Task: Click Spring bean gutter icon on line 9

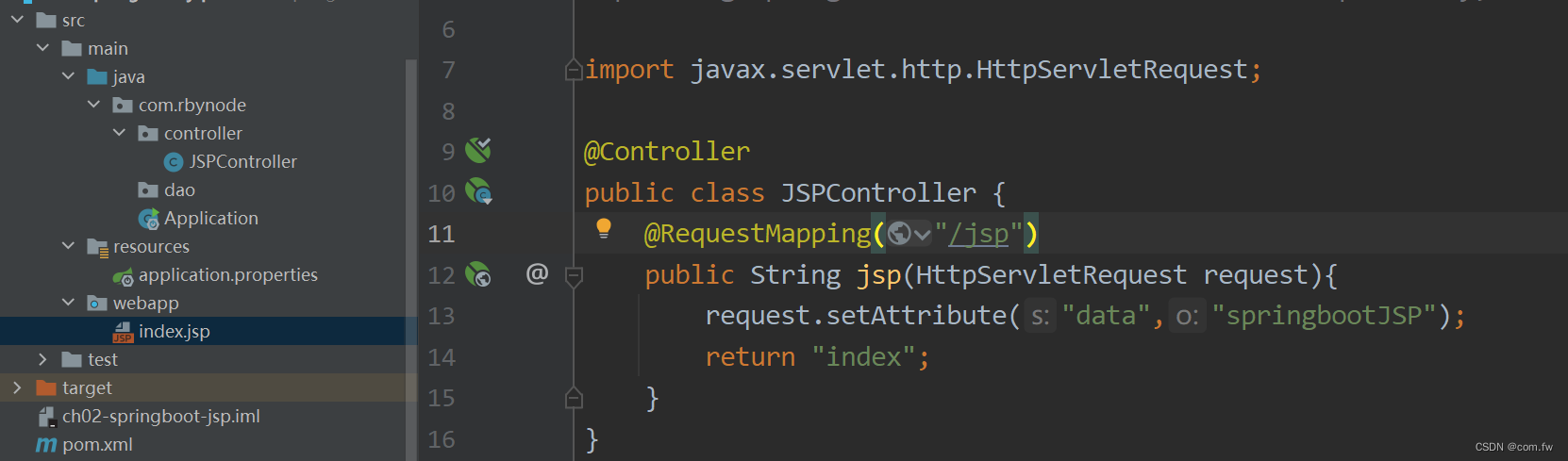Action: [478, 150]
